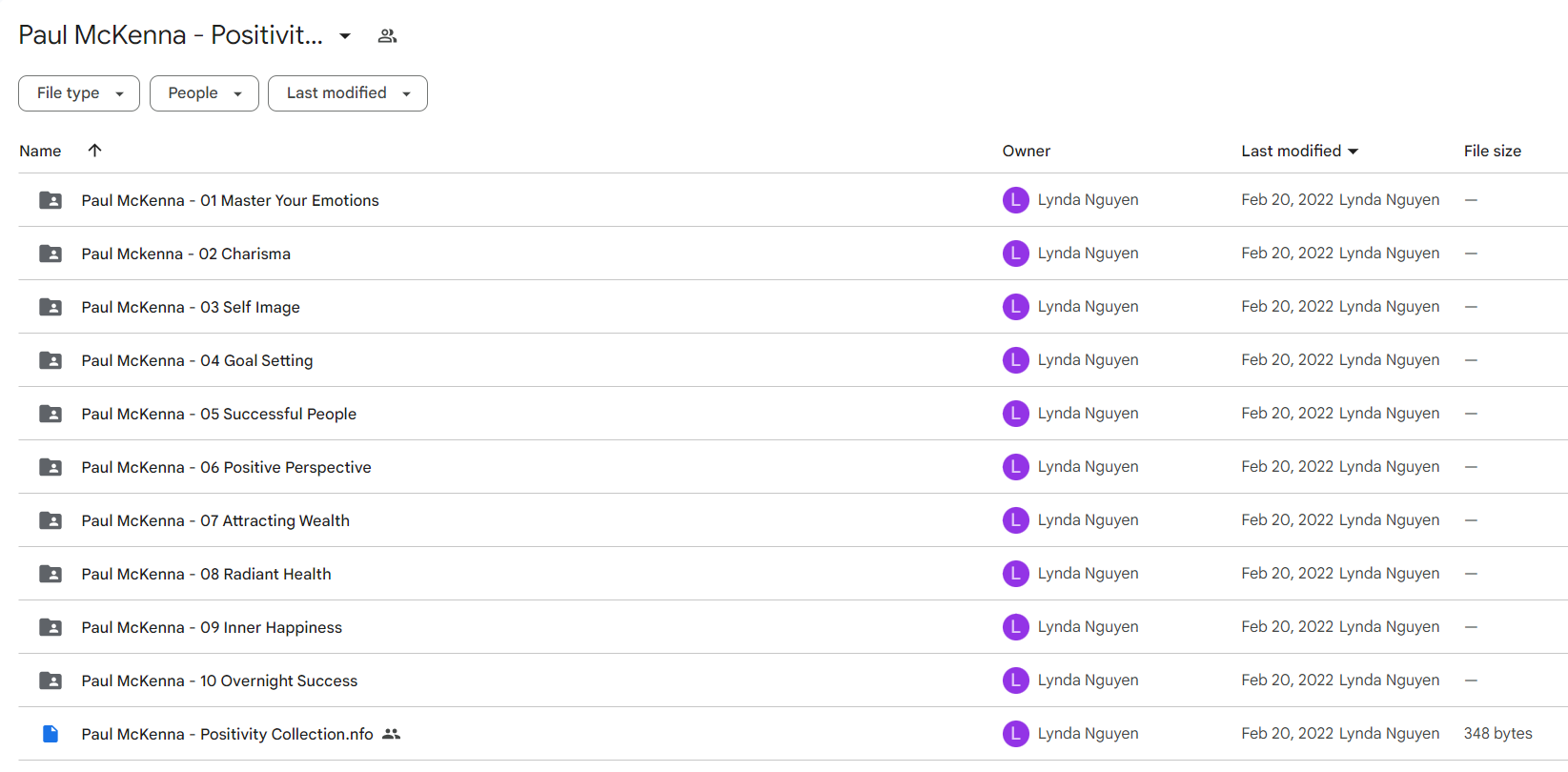The width and height of the screenshot is (1568, 772).
Task: Click owner avatar in 07 Attracting Wealth row
Action: pos(1016,520)
